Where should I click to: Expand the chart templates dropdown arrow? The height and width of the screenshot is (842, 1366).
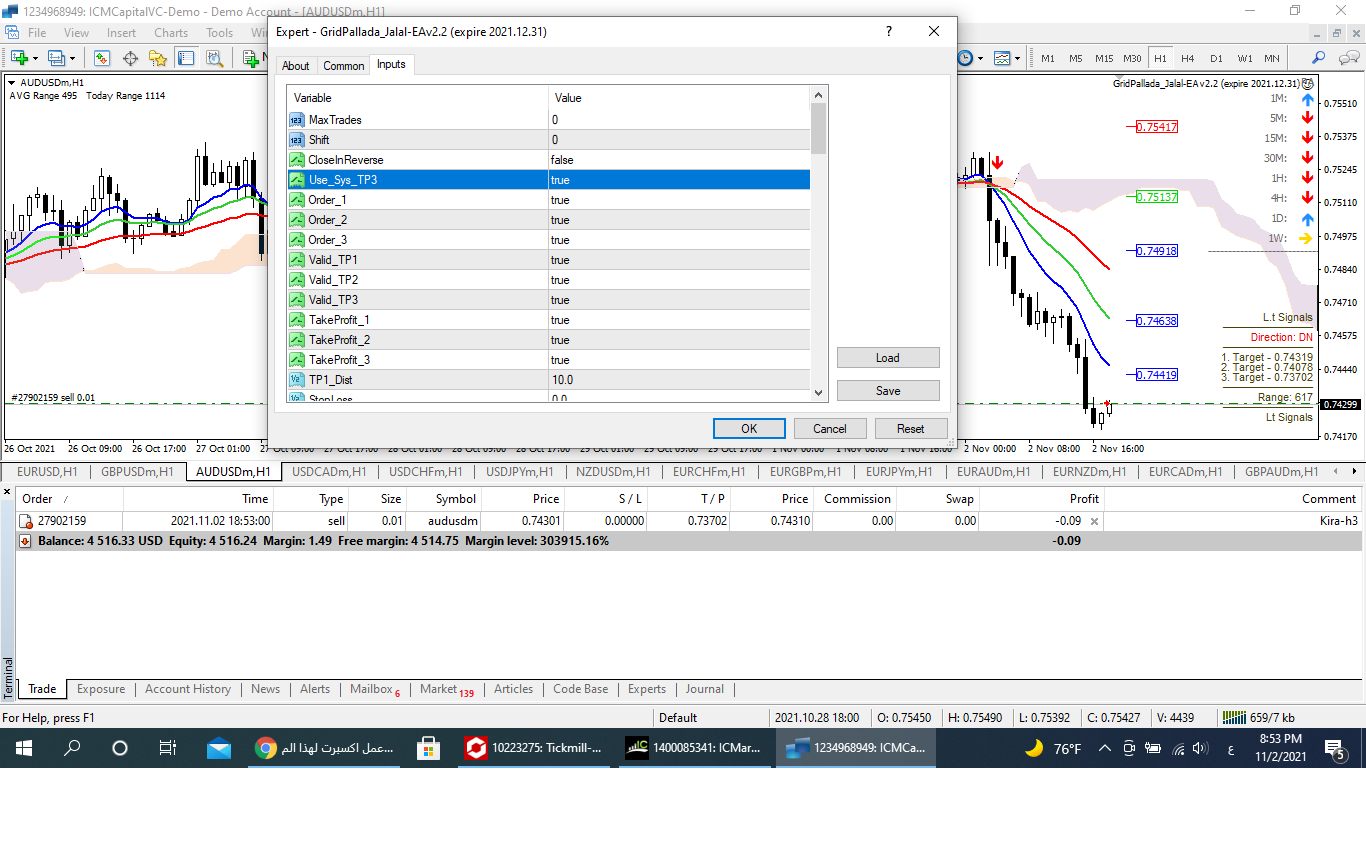point(1019,58)
